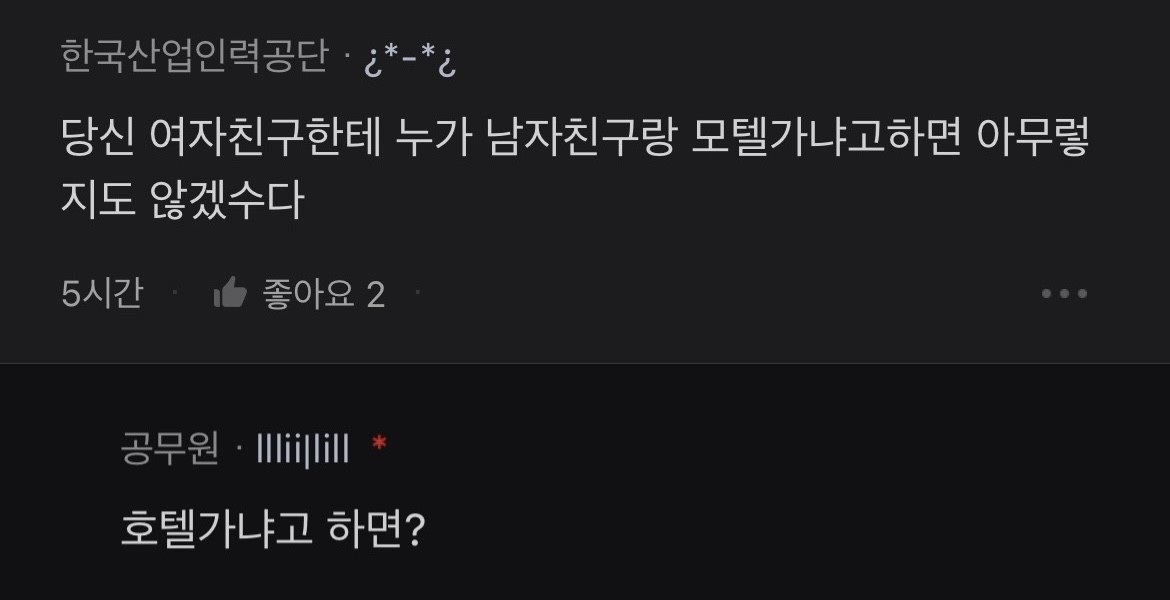Click the word "지도" on the second line
The height and width of the screenshot is (600, 1170).
(97, 199)
